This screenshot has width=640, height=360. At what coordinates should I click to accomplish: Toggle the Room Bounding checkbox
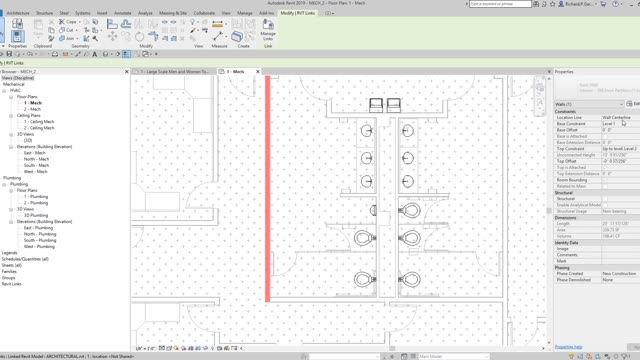(x=605, y=180)
